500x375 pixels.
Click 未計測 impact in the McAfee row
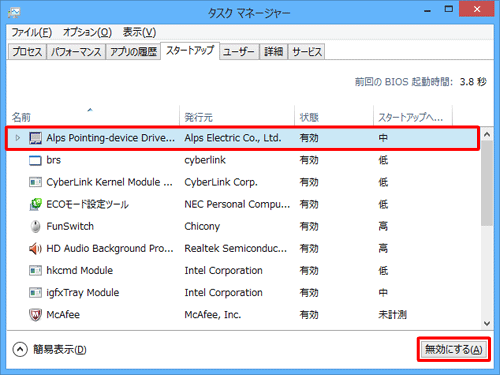pos(392,315)
